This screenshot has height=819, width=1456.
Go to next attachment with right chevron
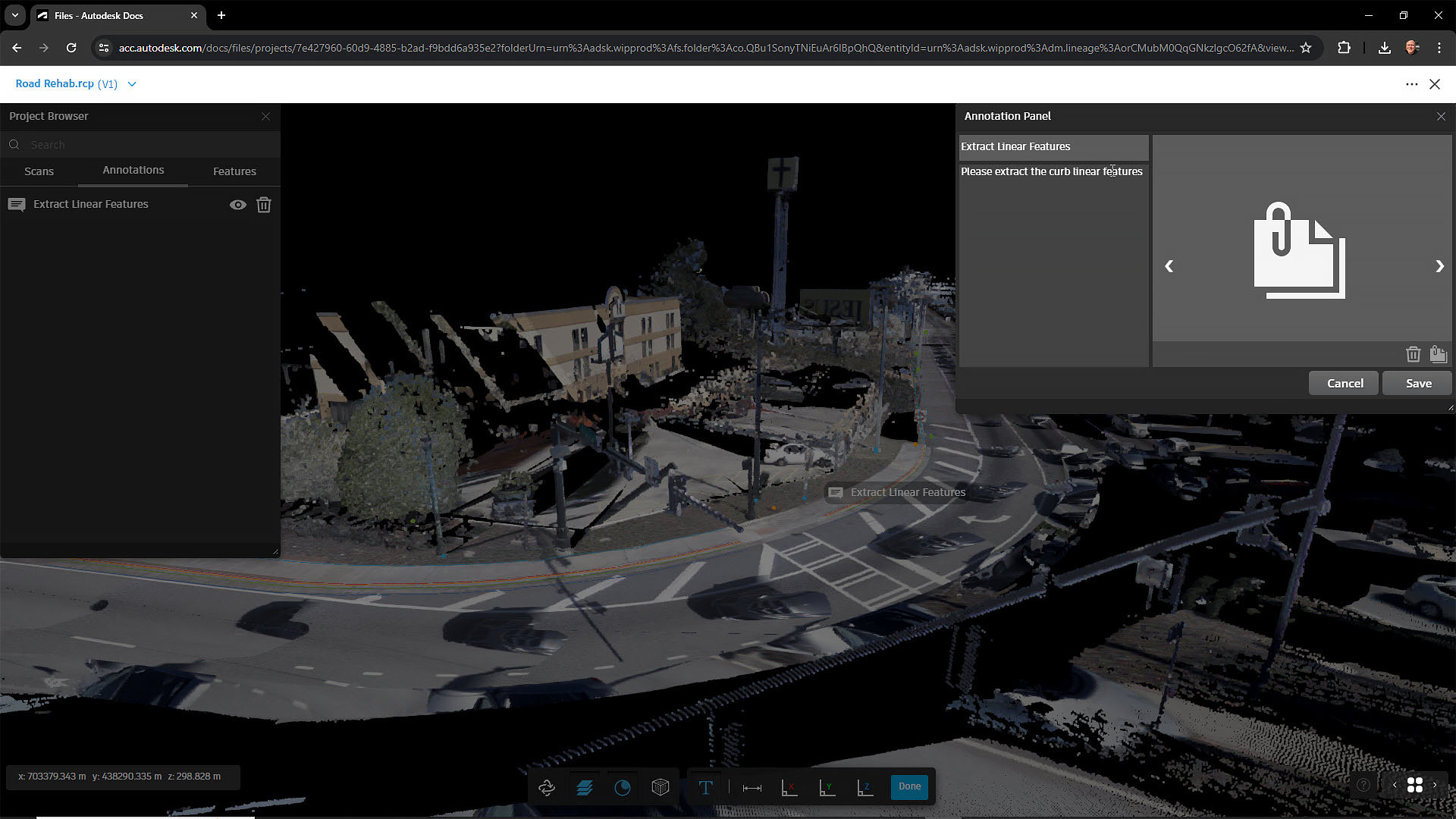click(x=1439, y=266)
